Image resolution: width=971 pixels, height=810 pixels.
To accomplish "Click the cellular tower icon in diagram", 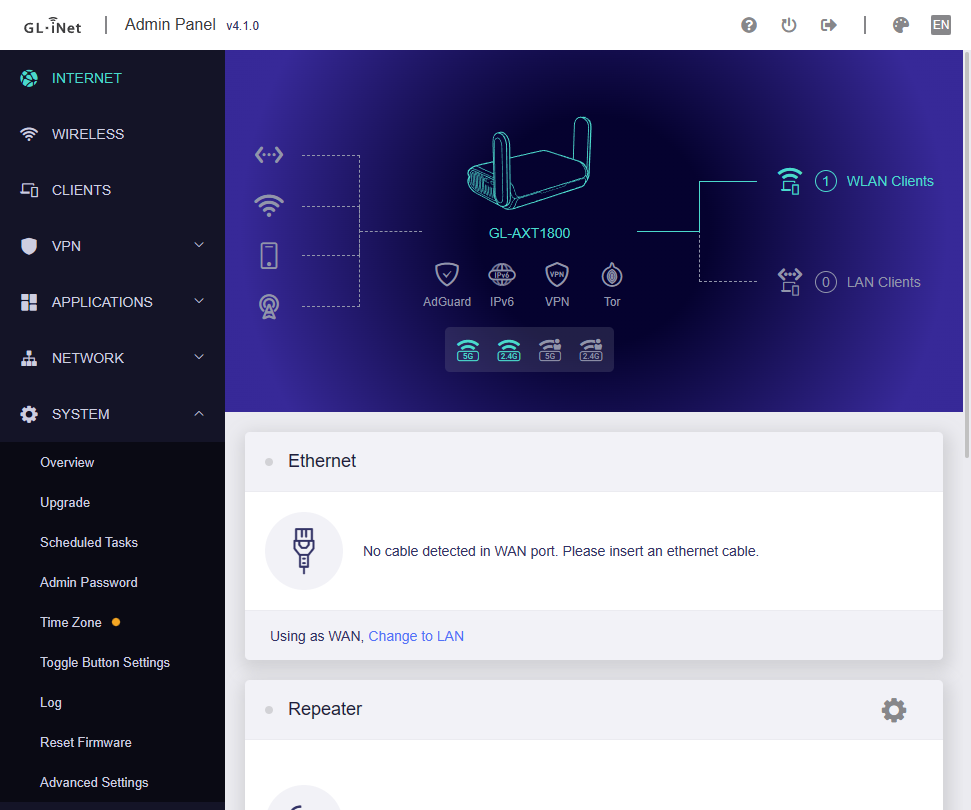I will pyautogui.click(x=269, y=306).
